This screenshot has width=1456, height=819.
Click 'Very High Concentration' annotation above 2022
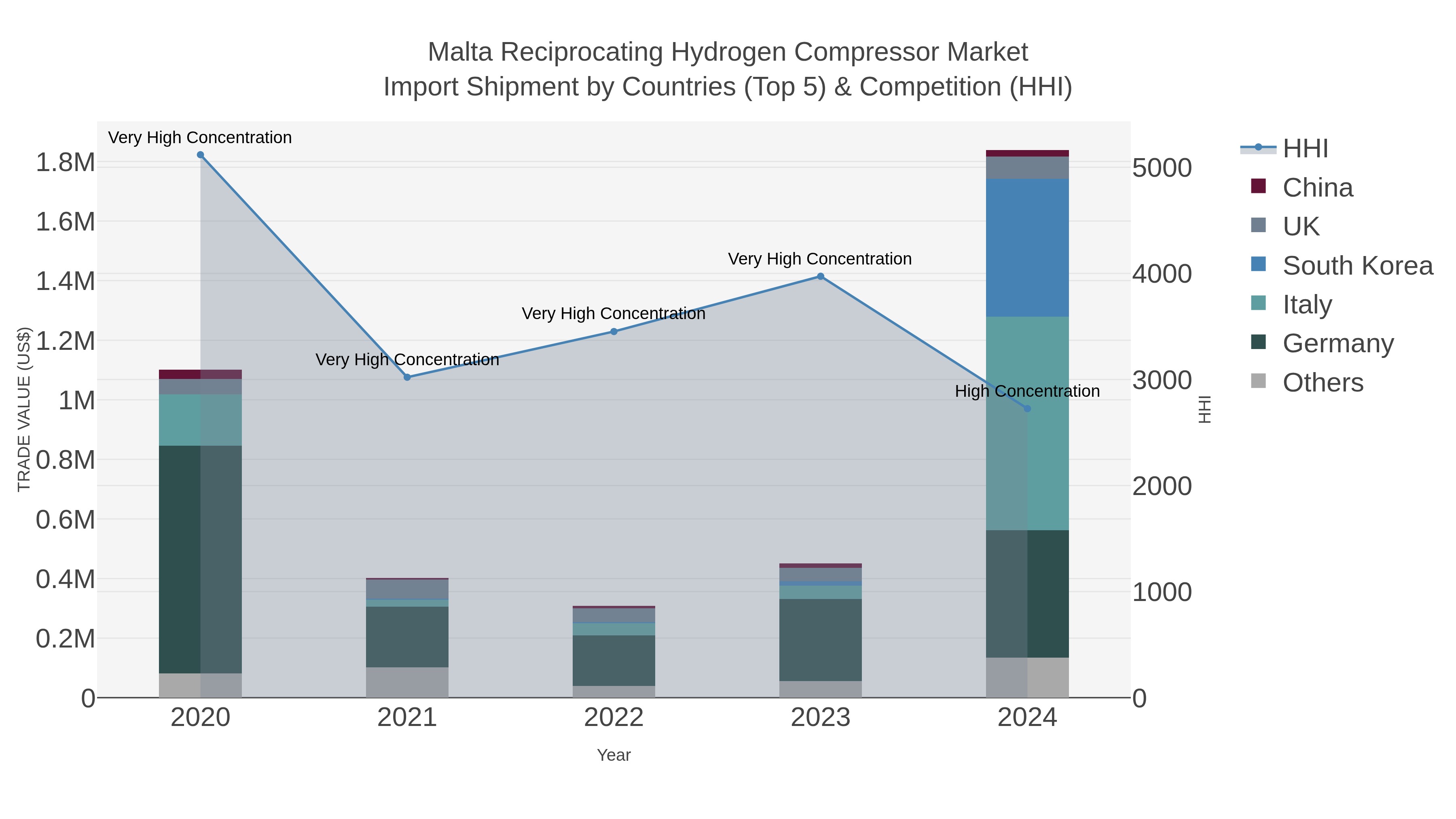coord(614,314)
